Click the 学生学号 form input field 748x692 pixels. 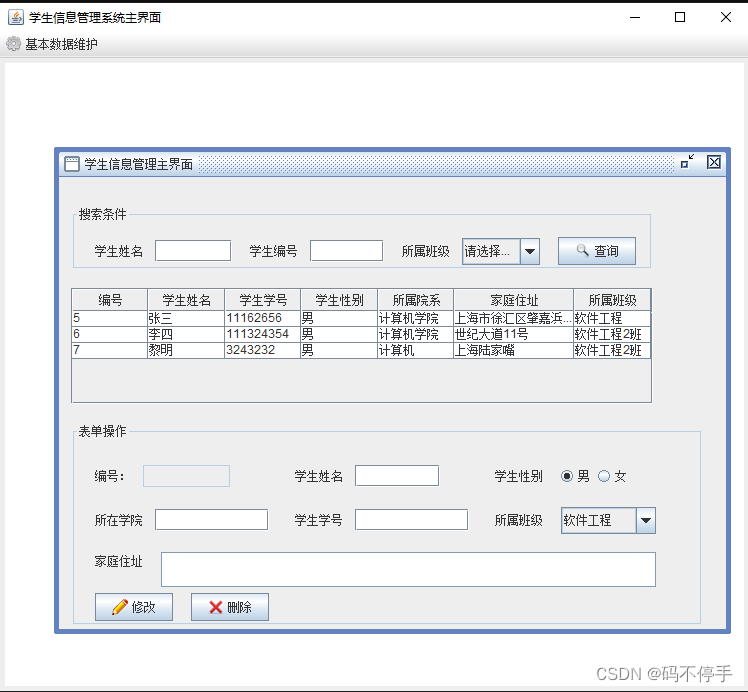(411, 520)
